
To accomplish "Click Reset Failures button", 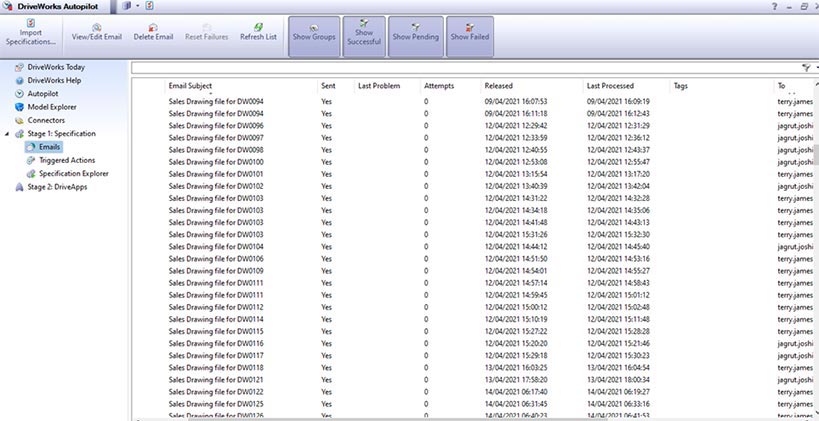I will (207, 32).
